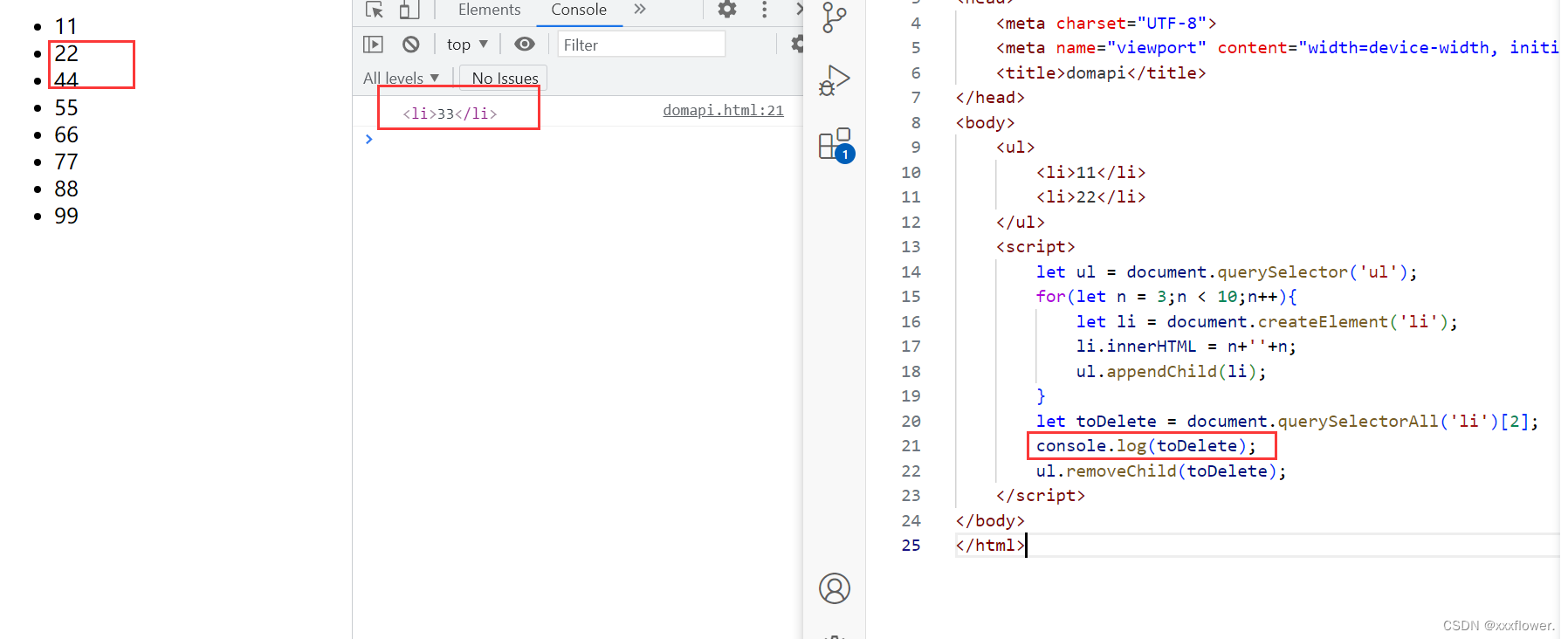The width and height of the screenshot is (1568, 639).
Task: Click the opening <script> tag line
Action: 1035,247
